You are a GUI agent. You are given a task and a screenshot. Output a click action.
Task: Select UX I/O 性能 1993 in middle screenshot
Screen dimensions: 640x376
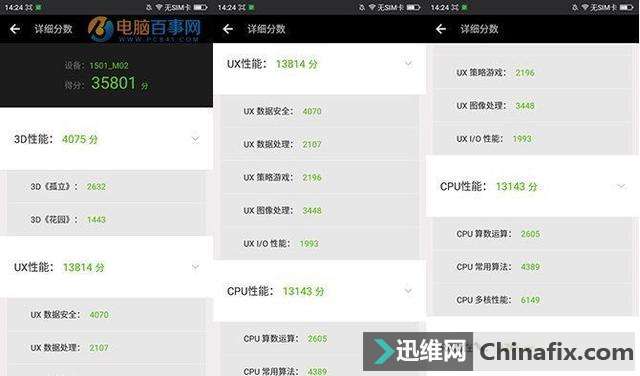click(320, 244)
